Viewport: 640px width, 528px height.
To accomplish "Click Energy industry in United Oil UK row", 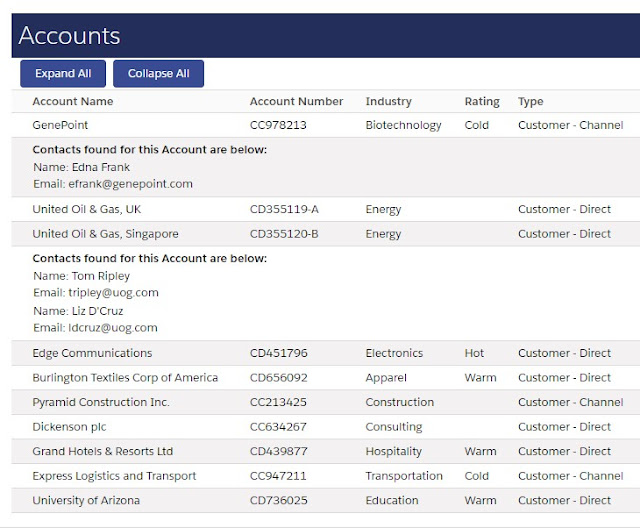I will [383, 210].
